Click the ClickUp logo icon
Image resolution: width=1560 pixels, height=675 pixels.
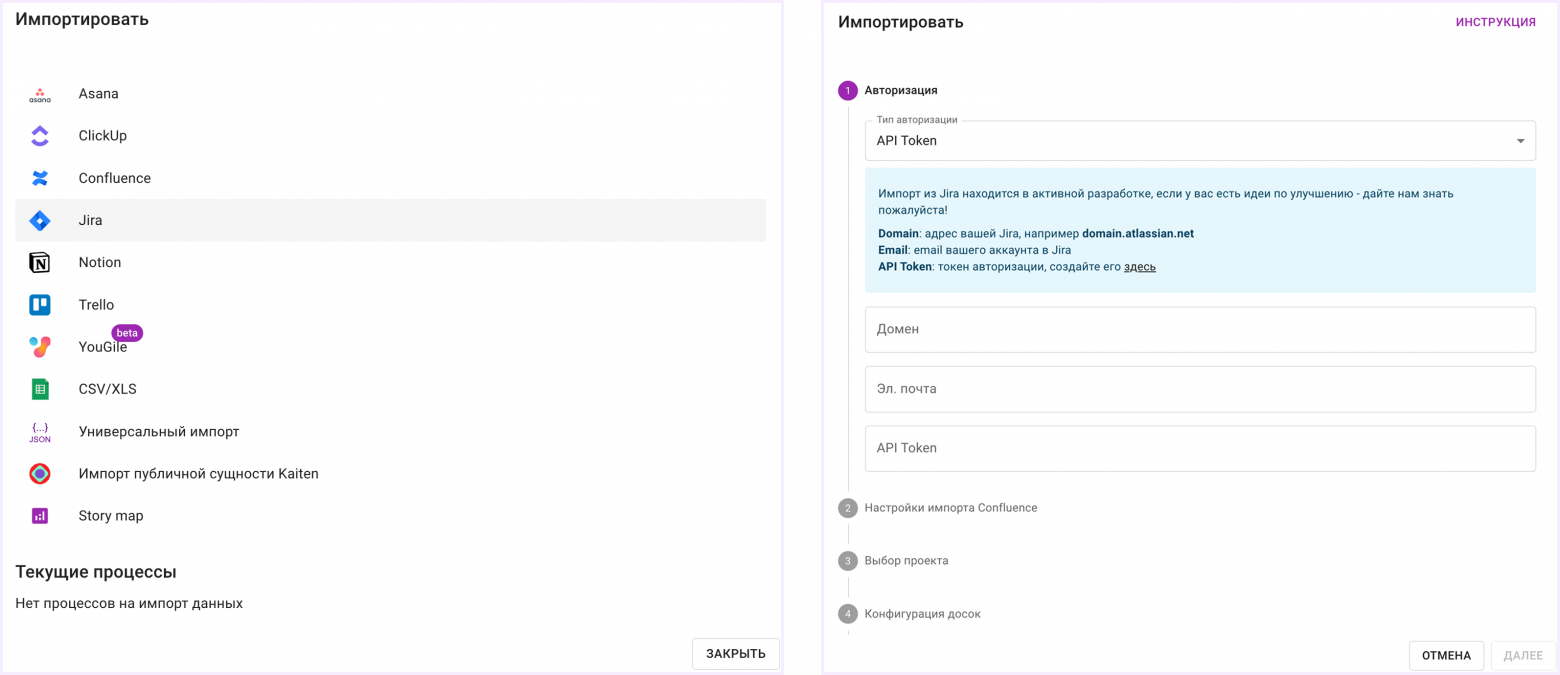(40, 136)
